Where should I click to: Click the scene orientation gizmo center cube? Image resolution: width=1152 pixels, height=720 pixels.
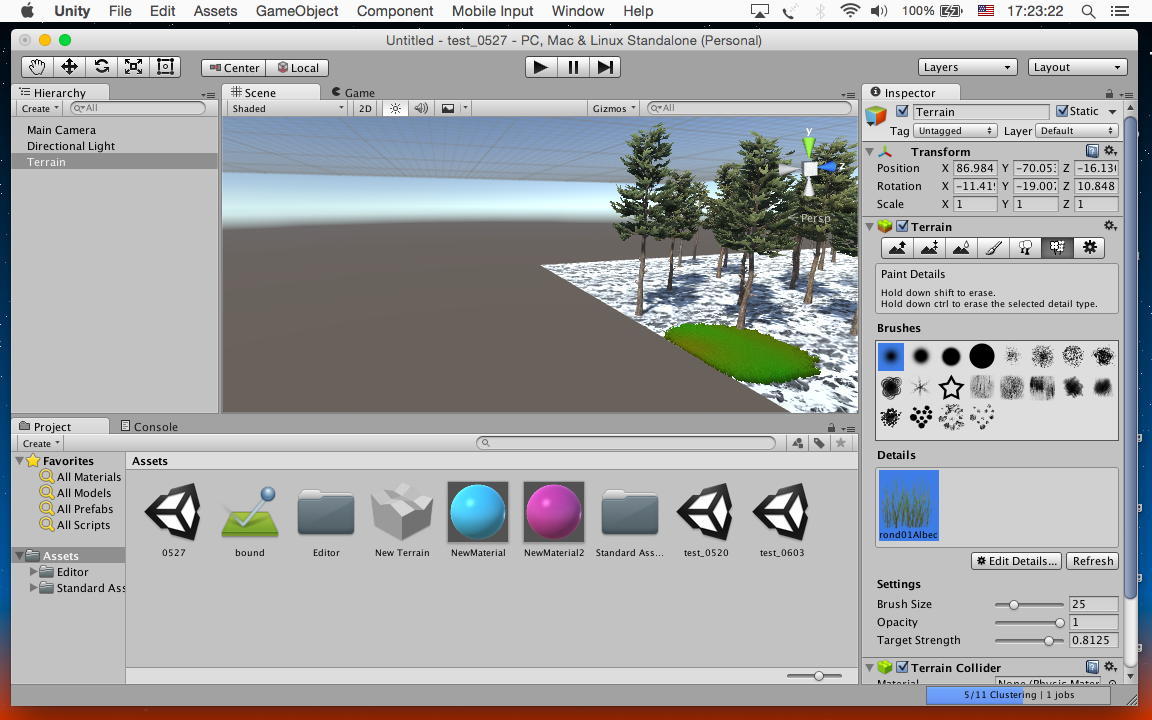pos(810,169)
